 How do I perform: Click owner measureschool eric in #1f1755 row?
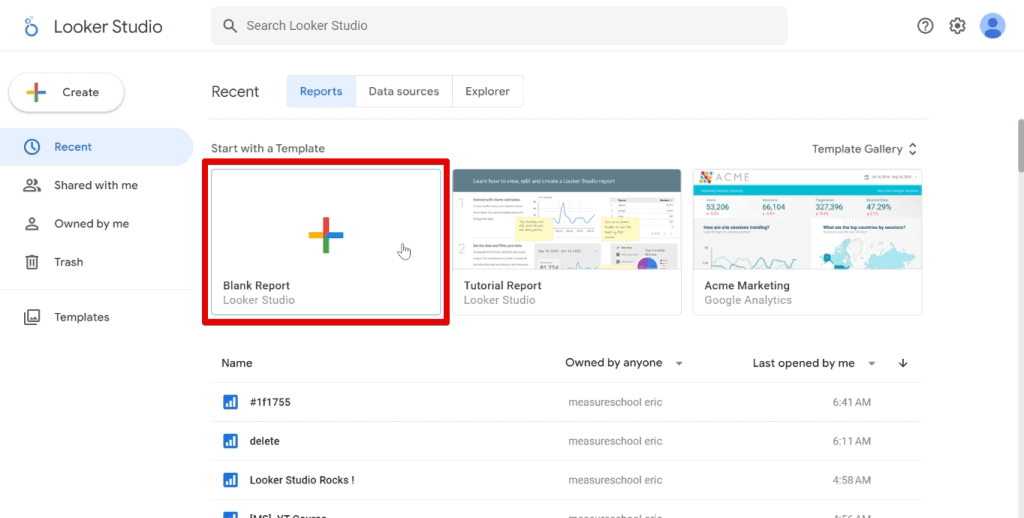[x=615, y=402]
